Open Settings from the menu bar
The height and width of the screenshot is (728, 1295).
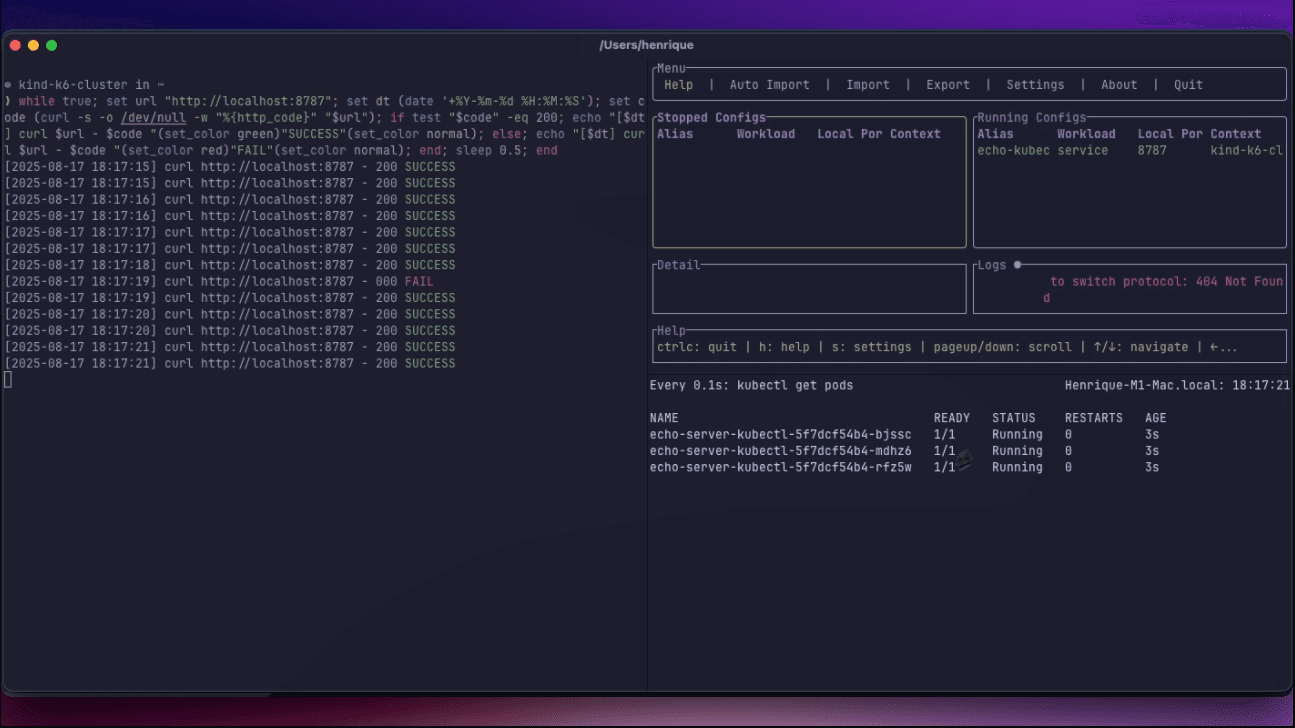click(x=1034, y=85)
